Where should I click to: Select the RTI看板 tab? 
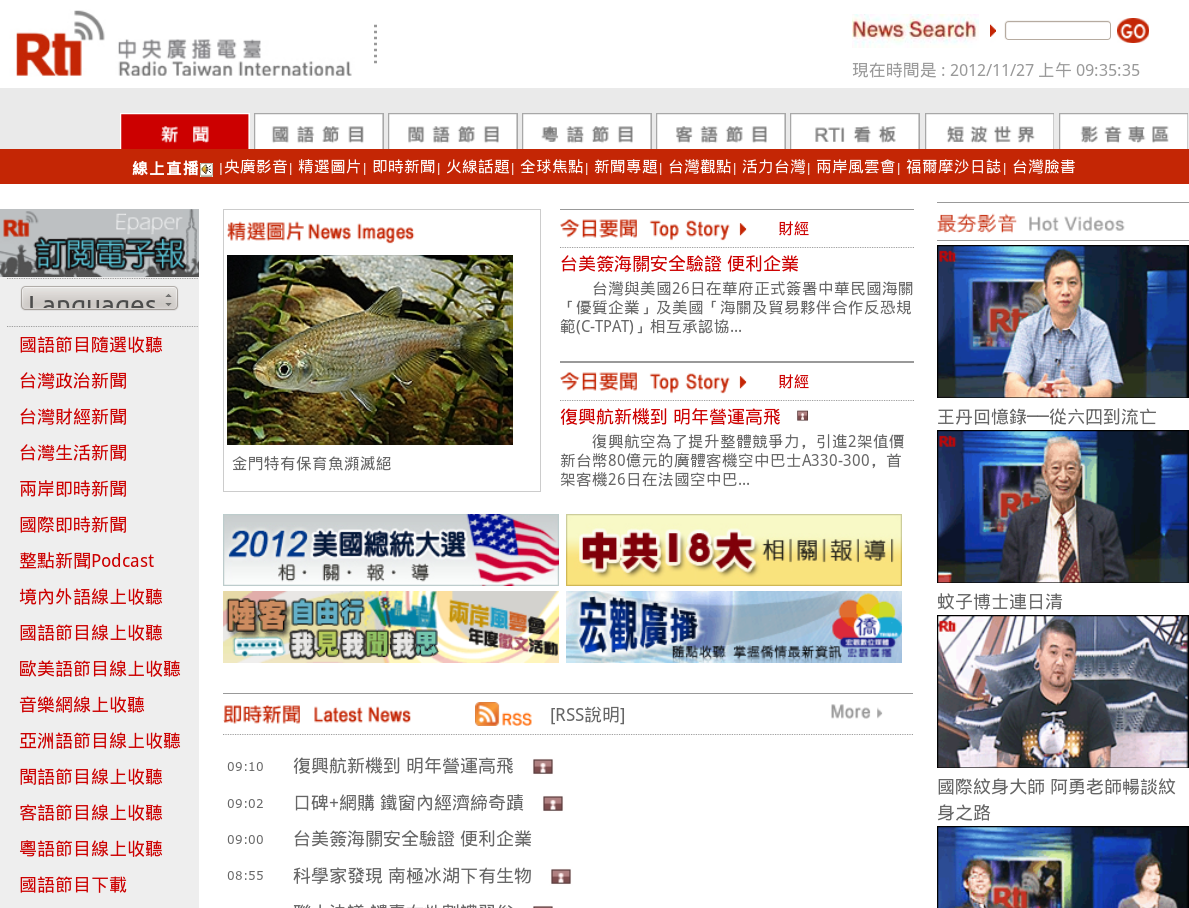855,133
